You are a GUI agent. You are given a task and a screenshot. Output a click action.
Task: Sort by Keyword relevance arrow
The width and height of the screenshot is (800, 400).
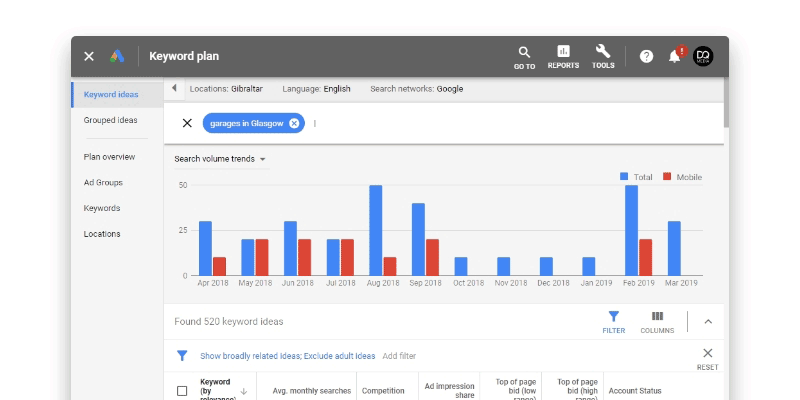point(244,391)
